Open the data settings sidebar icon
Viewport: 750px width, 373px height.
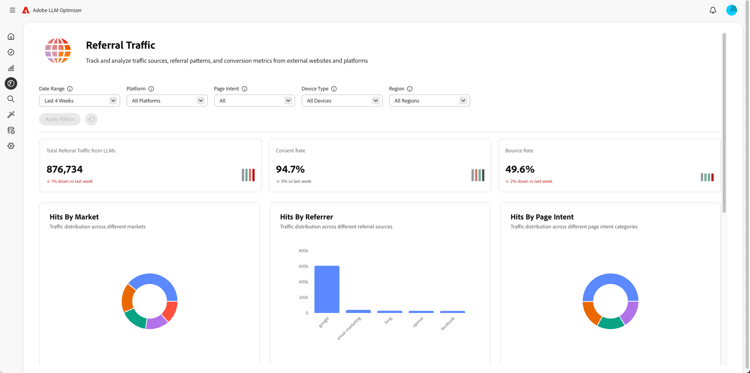pos(11,130)
